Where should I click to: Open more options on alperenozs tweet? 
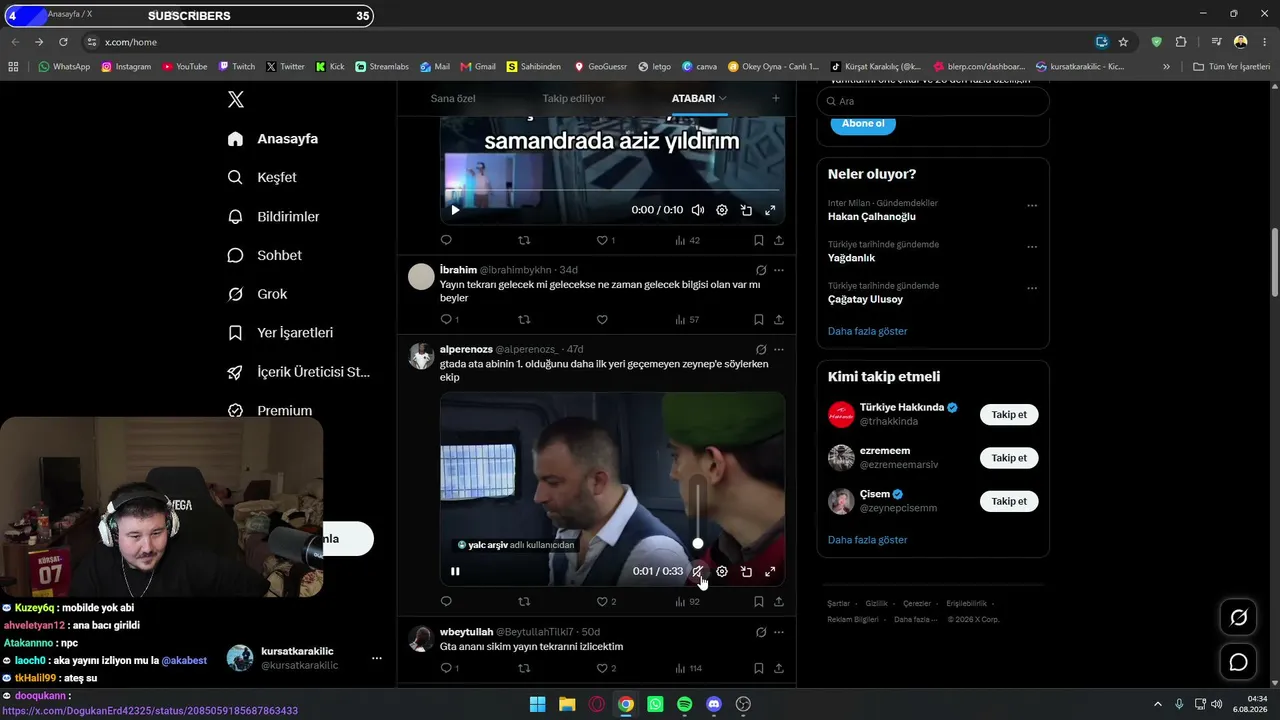pyautogui.click(x=779, y=350)
